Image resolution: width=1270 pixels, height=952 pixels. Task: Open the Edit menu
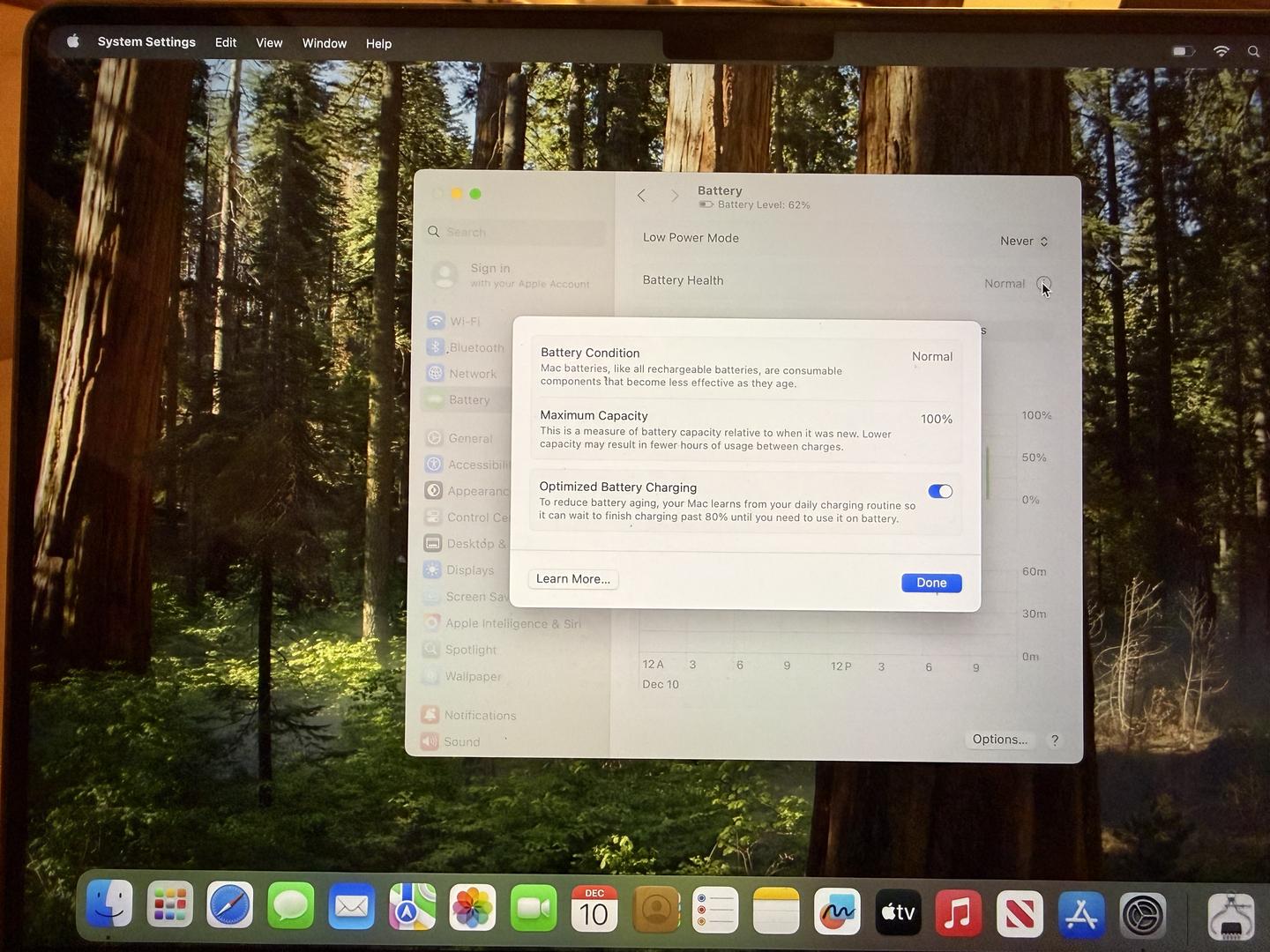pos(226,42)
